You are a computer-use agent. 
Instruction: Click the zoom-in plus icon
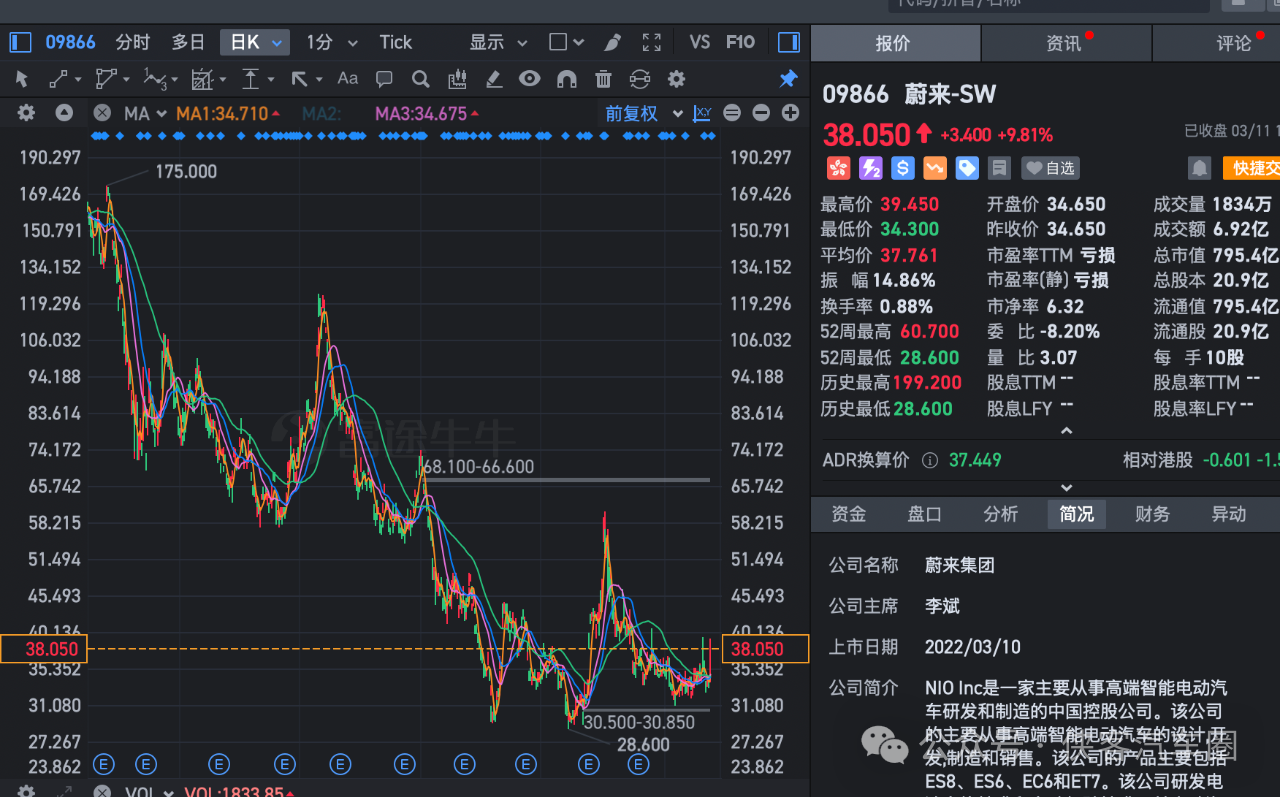[x=790, y=113]
